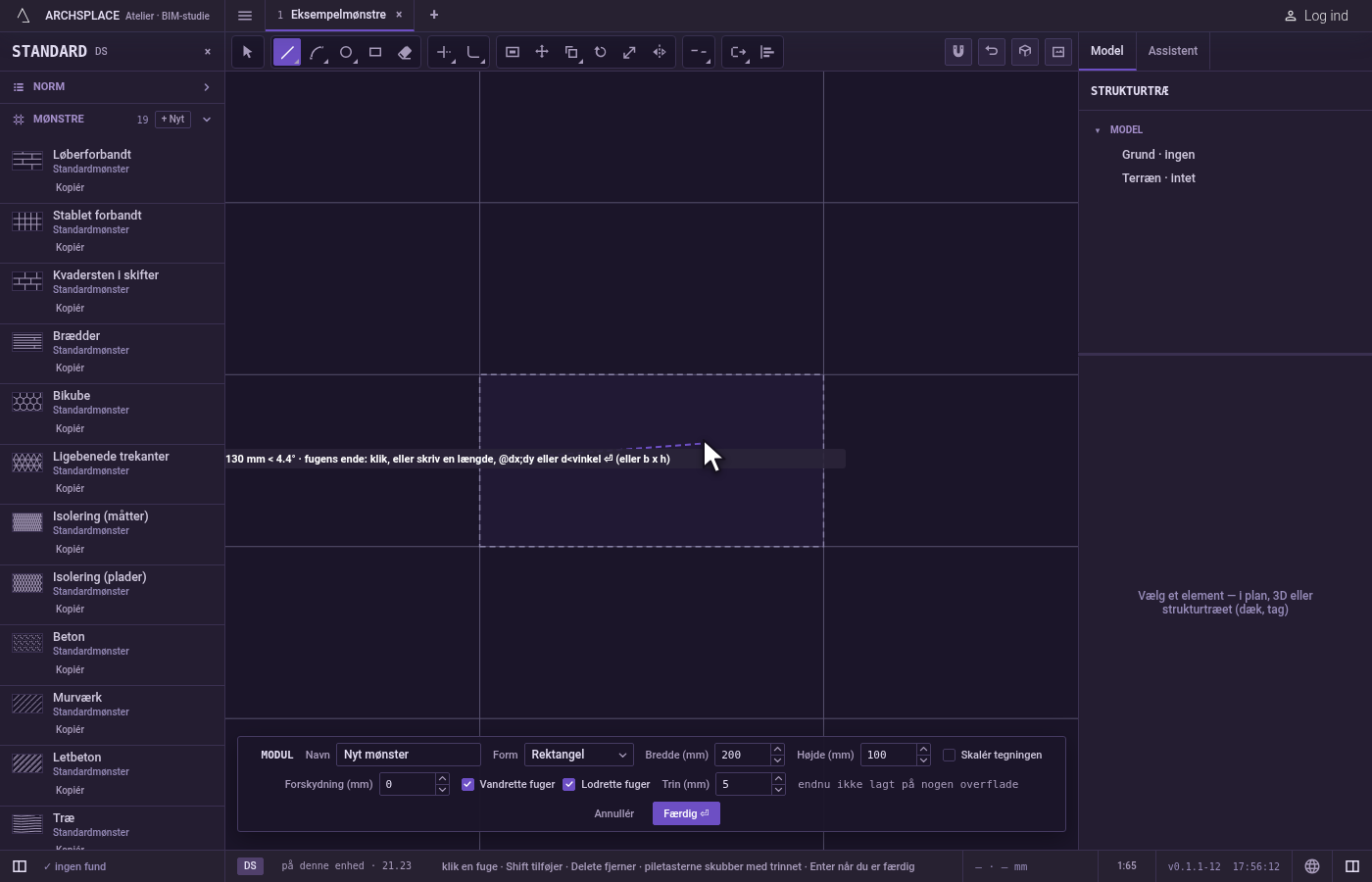Toggle the left sidebar panel icon
Viewport: 1372px width, 882px height.
19,866
